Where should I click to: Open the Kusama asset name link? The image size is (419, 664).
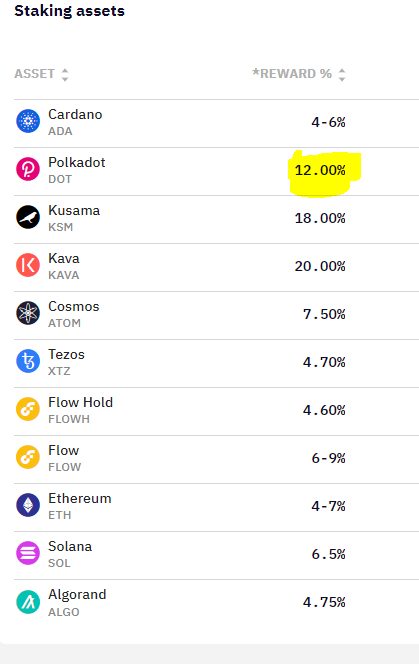pyautogui.click(x=74, y=210)
